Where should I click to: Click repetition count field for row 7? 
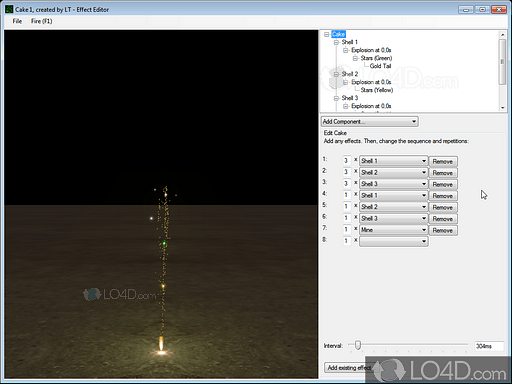click(x=347, y=230)
